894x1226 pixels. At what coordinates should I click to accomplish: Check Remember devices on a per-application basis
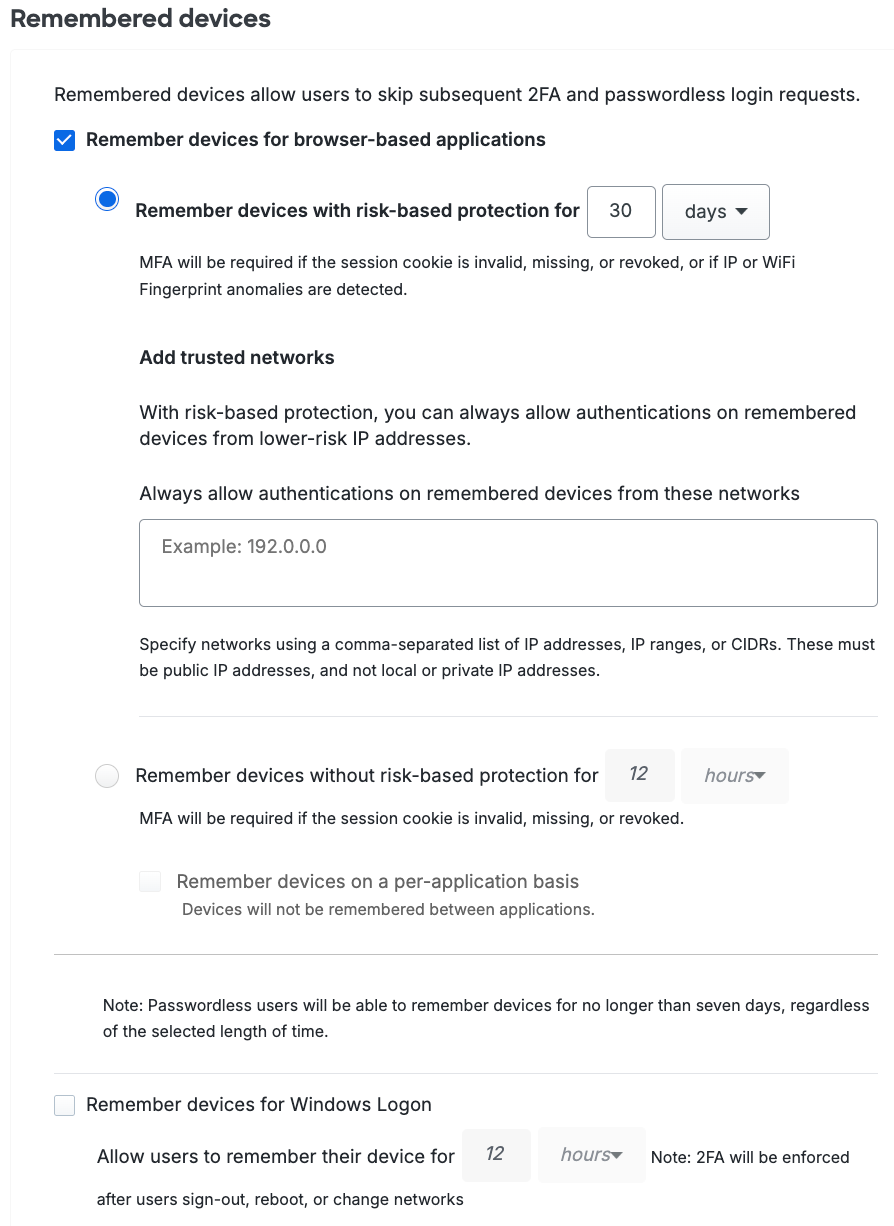[x=149, y=881]
